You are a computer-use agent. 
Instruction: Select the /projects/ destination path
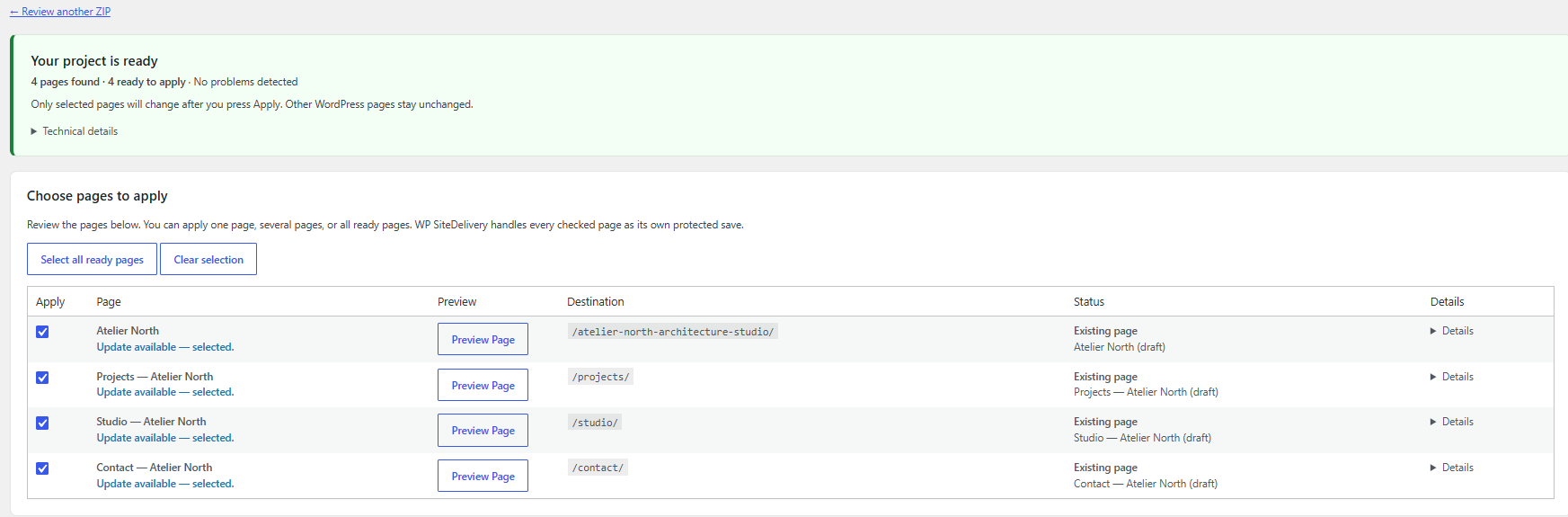coord(600,377)
